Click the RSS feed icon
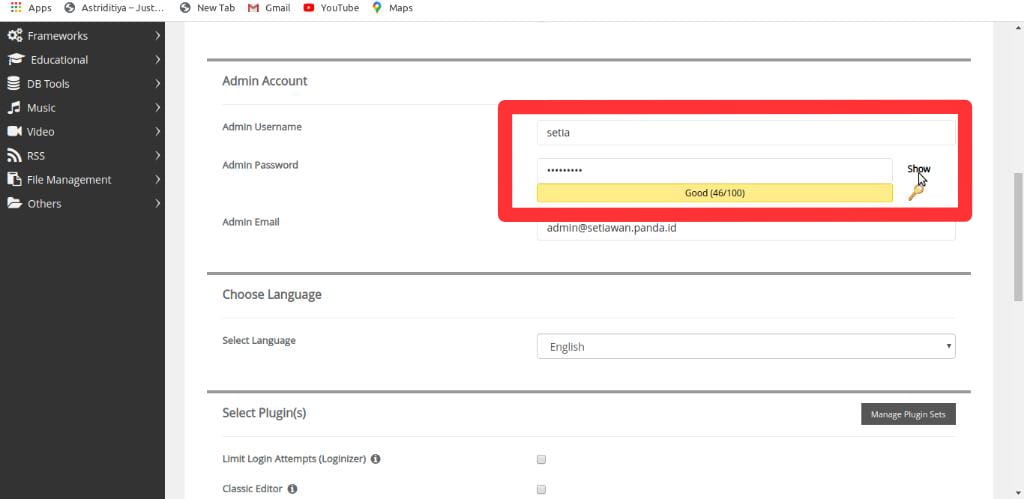The image size is (1024, 499). [14, 155]
